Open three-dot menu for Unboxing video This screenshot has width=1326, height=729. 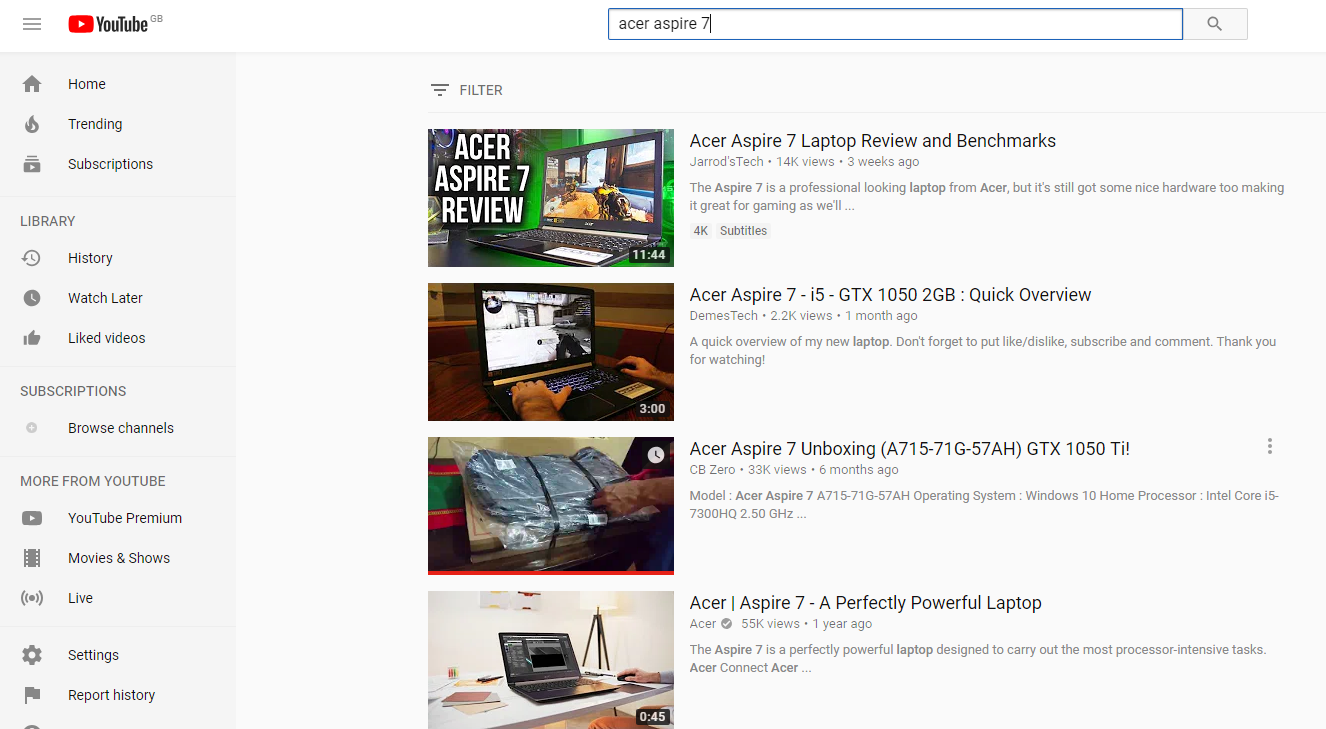pos(1270,446)
